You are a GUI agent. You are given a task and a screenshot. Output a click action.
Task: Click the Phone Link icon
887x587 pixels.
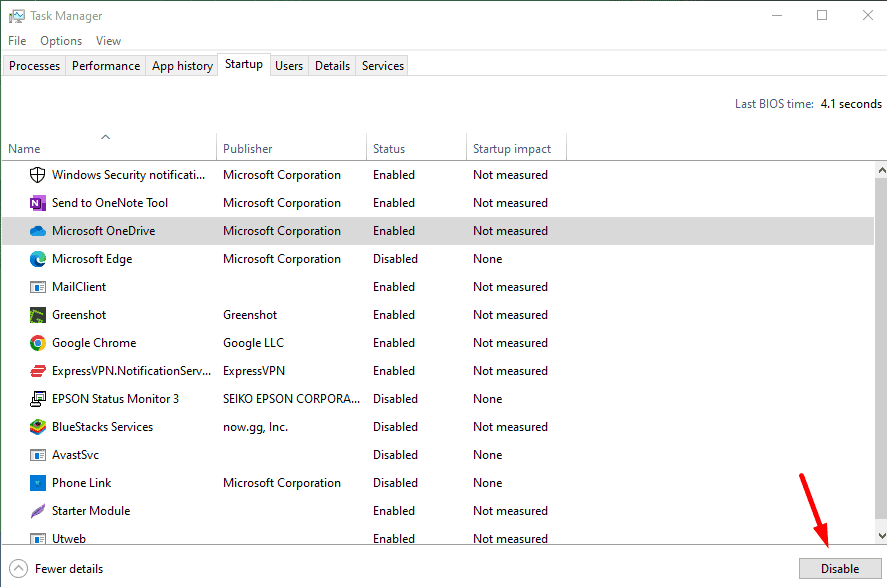(37, 483)
